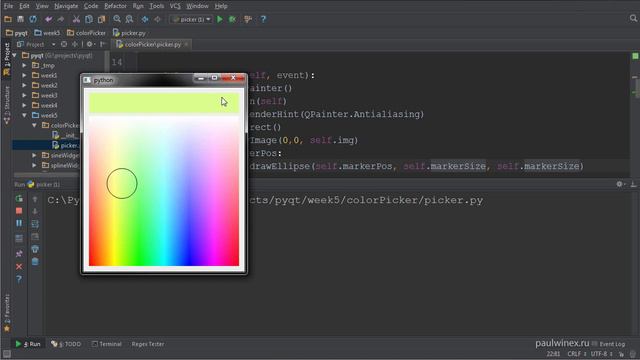Navigate back with the blue arrow icon
The image size is (640, 360).
click(145, 19)
